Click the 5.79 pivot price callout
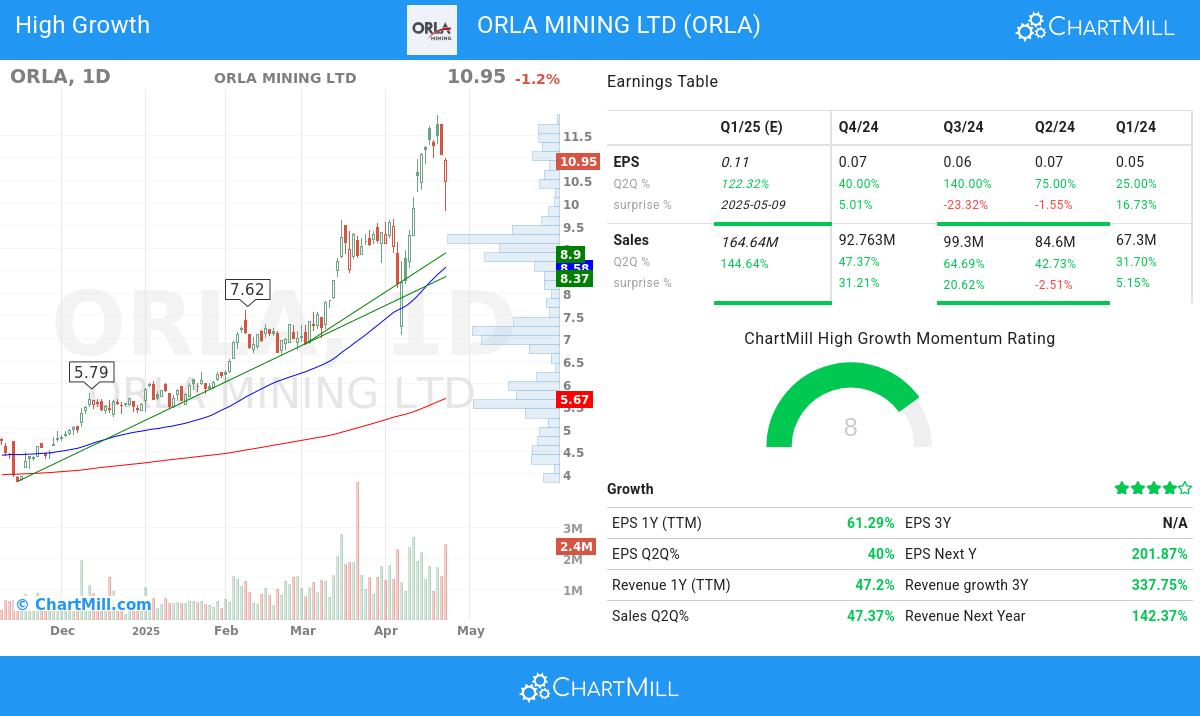Screen dimensions: 1200x716 tap(90, 373)
